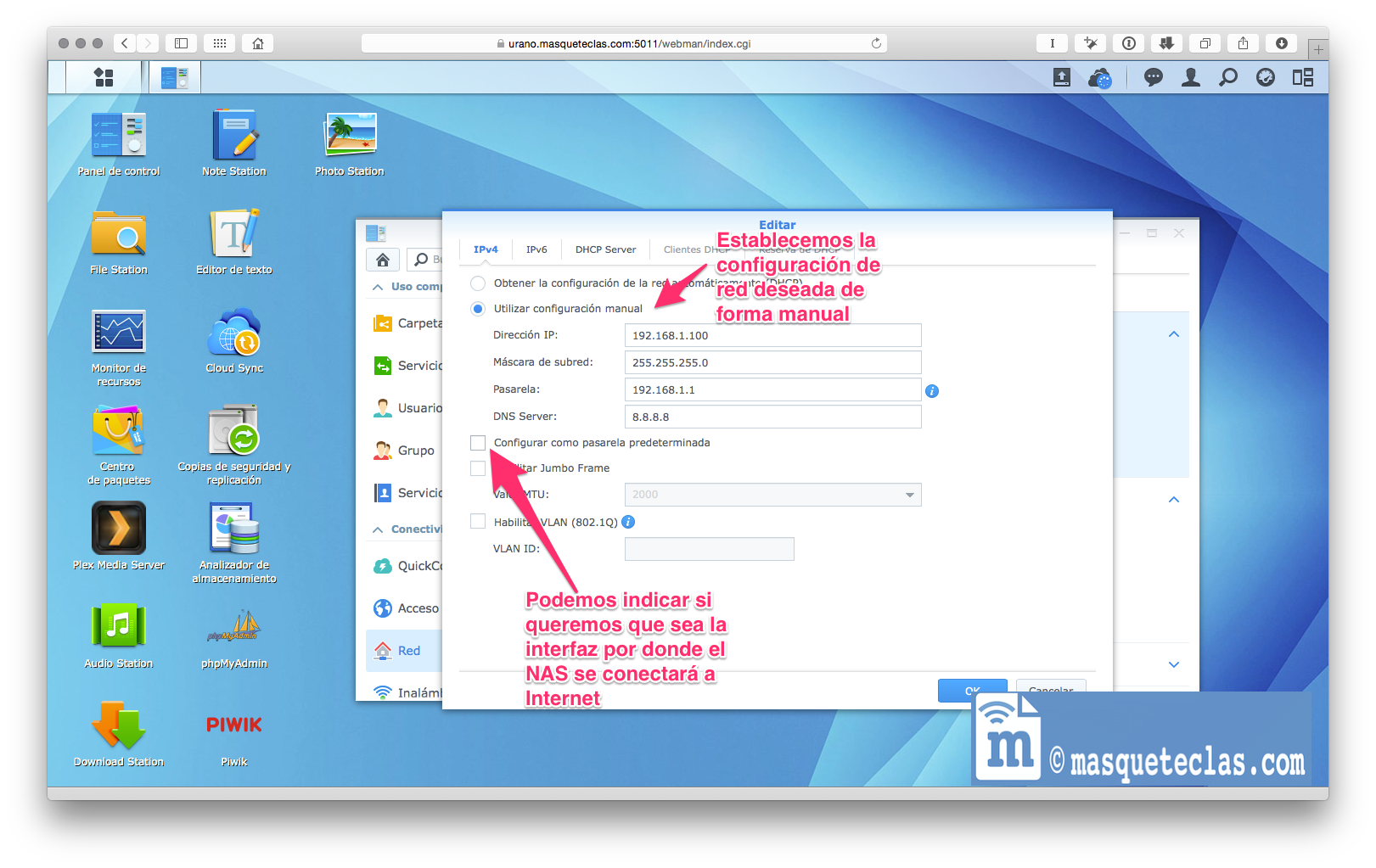
Task: Click the DSM main menu icon
Action: 104,77
